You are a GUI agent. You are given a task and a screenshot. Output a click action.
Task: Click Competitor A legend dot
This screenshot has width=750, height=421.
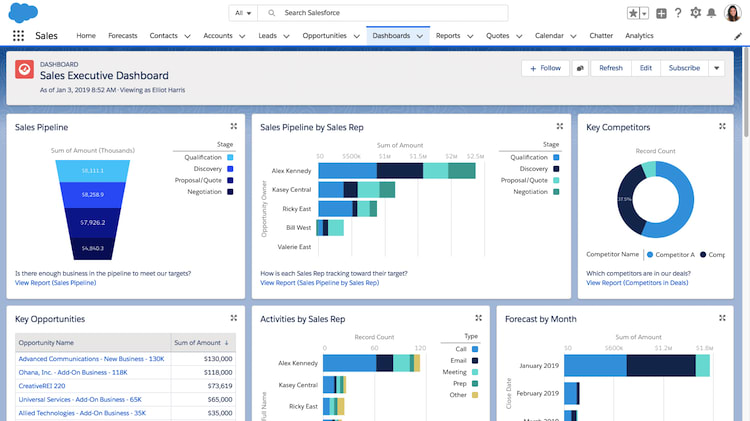click(650, 255)
